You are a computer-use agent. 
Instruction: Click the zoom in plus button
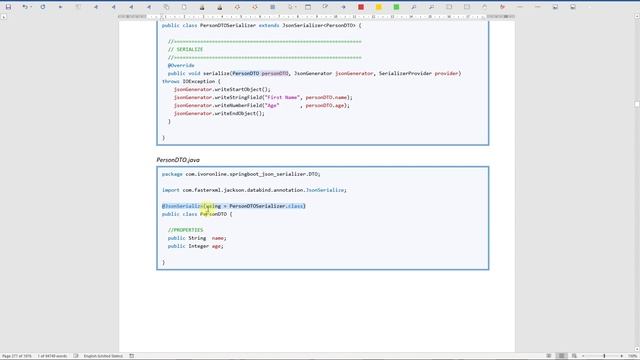coord(622,356)
